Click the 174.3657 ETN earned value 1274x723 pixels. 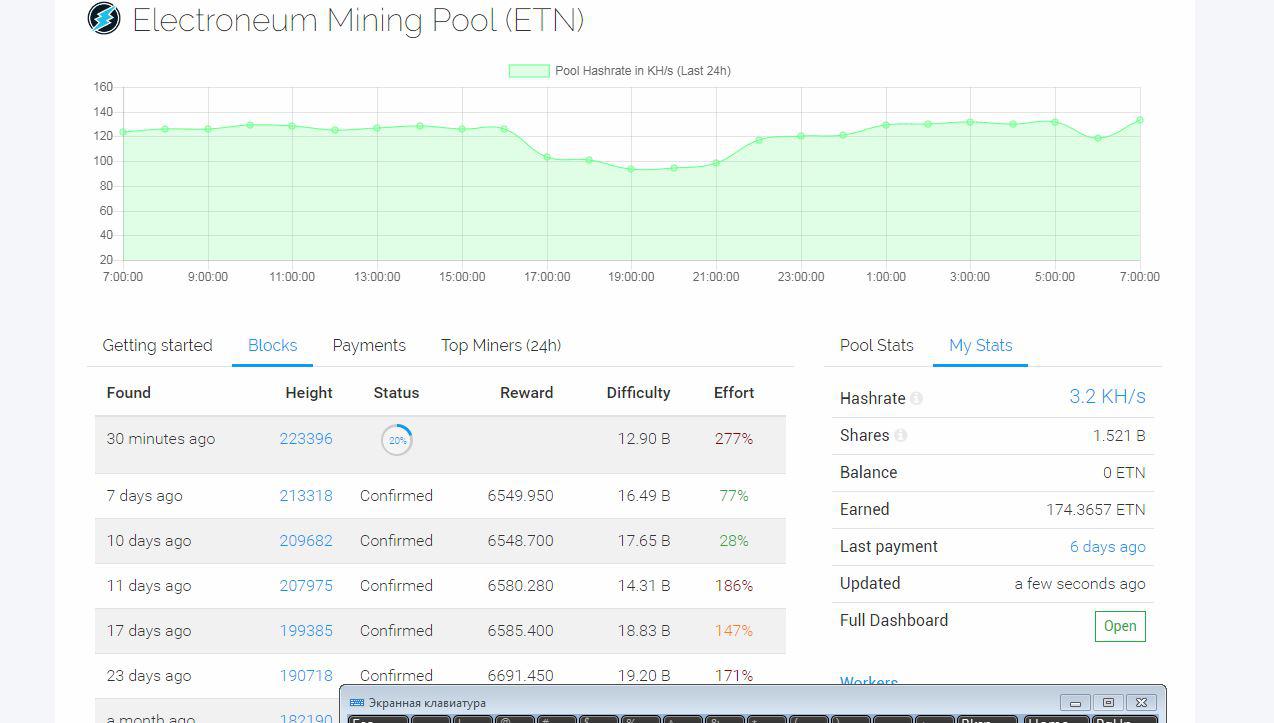coord(1096,510)
